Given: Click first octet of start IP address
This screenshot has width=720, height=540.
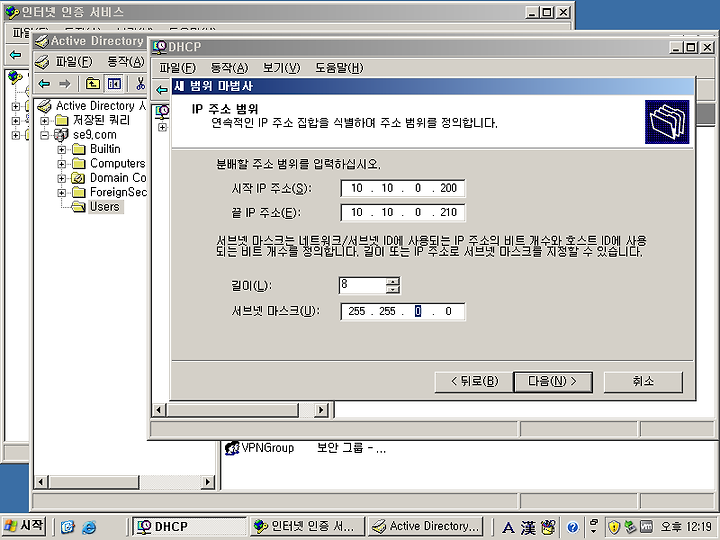Looking at the screenshot, I should (357, 188).
